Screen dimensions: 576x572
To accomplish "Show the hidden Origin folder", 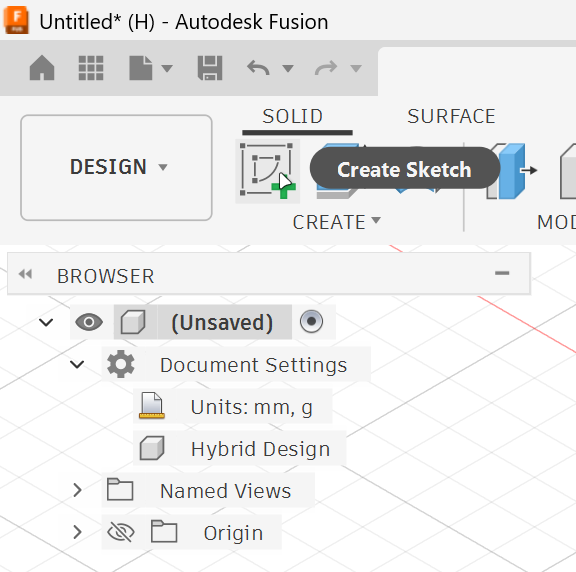I will (x=120, y=532).
